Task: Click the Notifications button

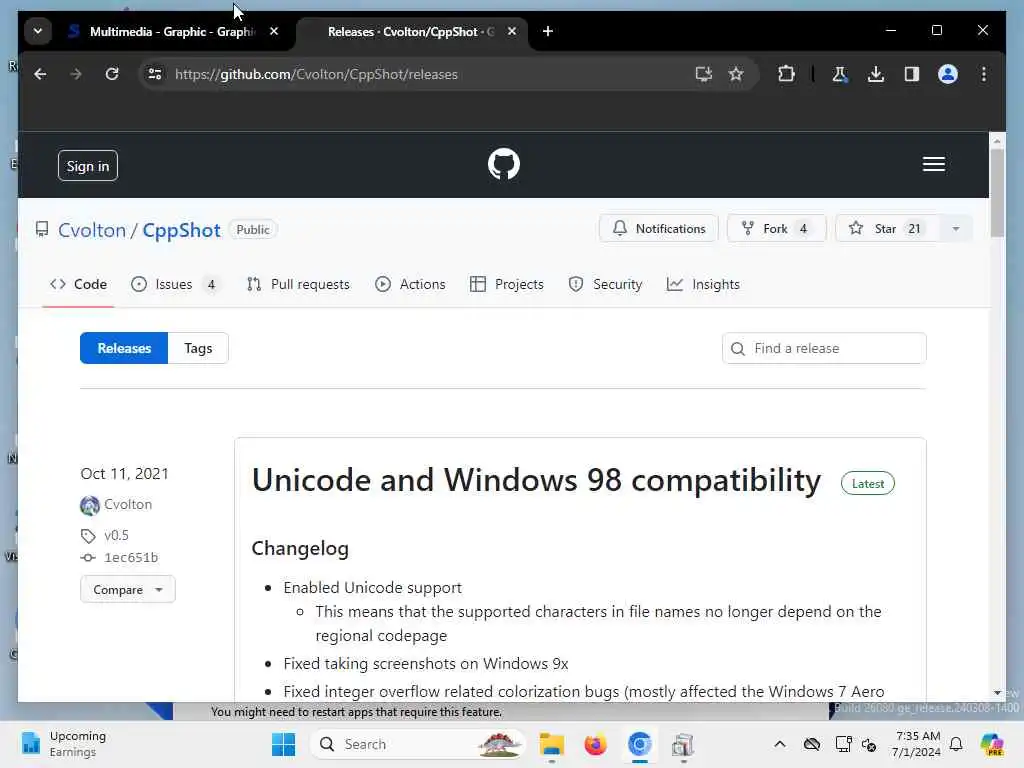Action: pyautogui.click(x=658, y=229)
